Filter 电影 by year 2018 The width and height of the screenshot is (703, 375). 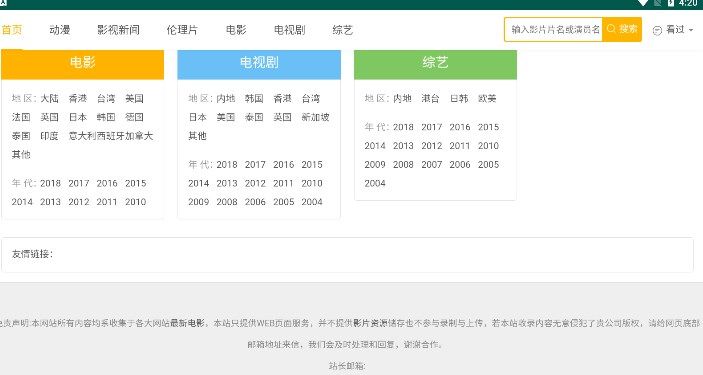click(50, 183)
